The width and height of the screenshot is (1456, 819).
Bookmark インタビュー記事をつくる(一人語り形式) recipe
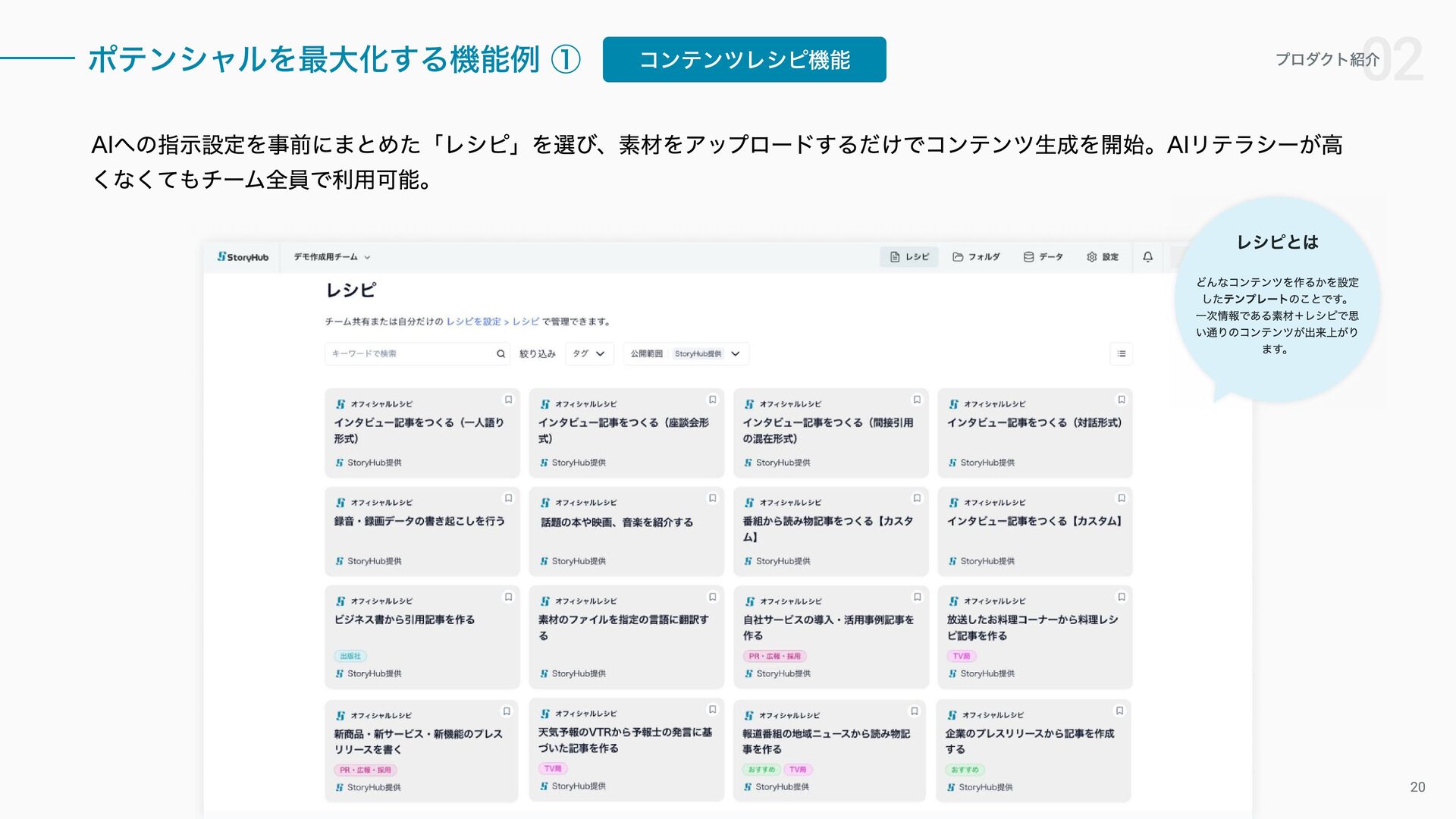508,400
